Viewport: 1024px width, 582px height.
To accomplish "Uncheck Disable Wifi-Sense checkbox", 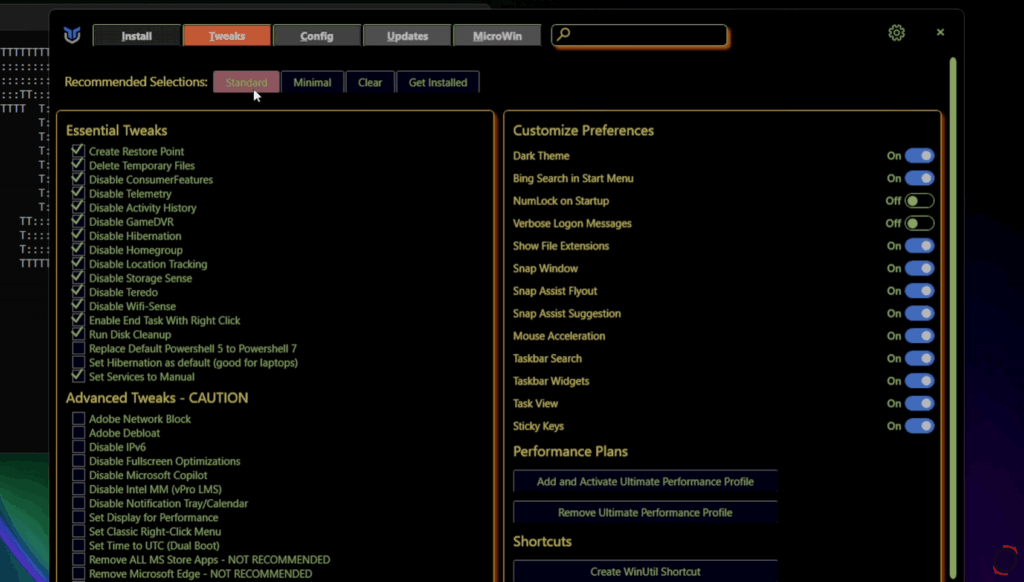I will (78, 306).
